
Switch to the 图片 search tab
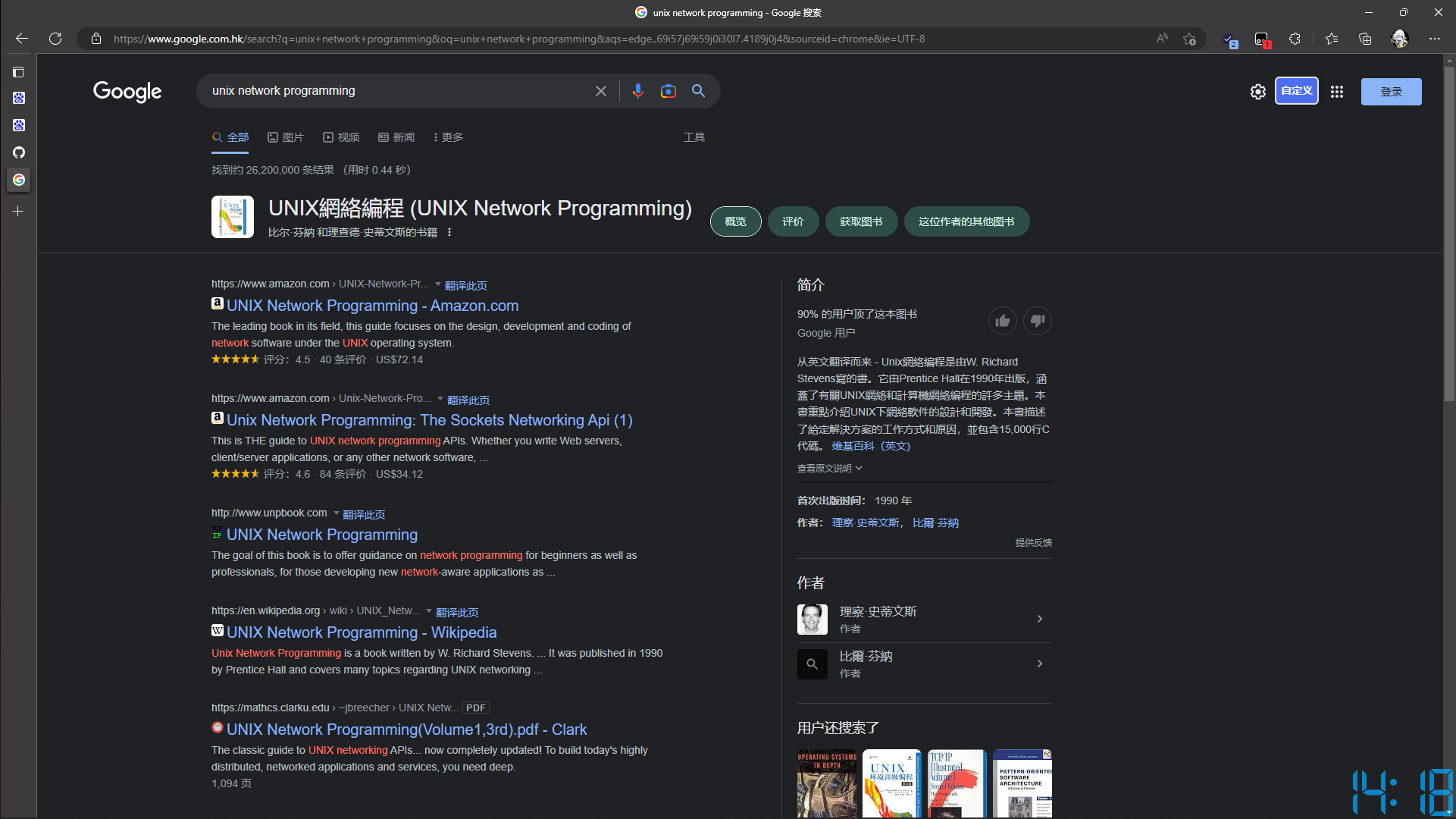(x=286, y=137)
